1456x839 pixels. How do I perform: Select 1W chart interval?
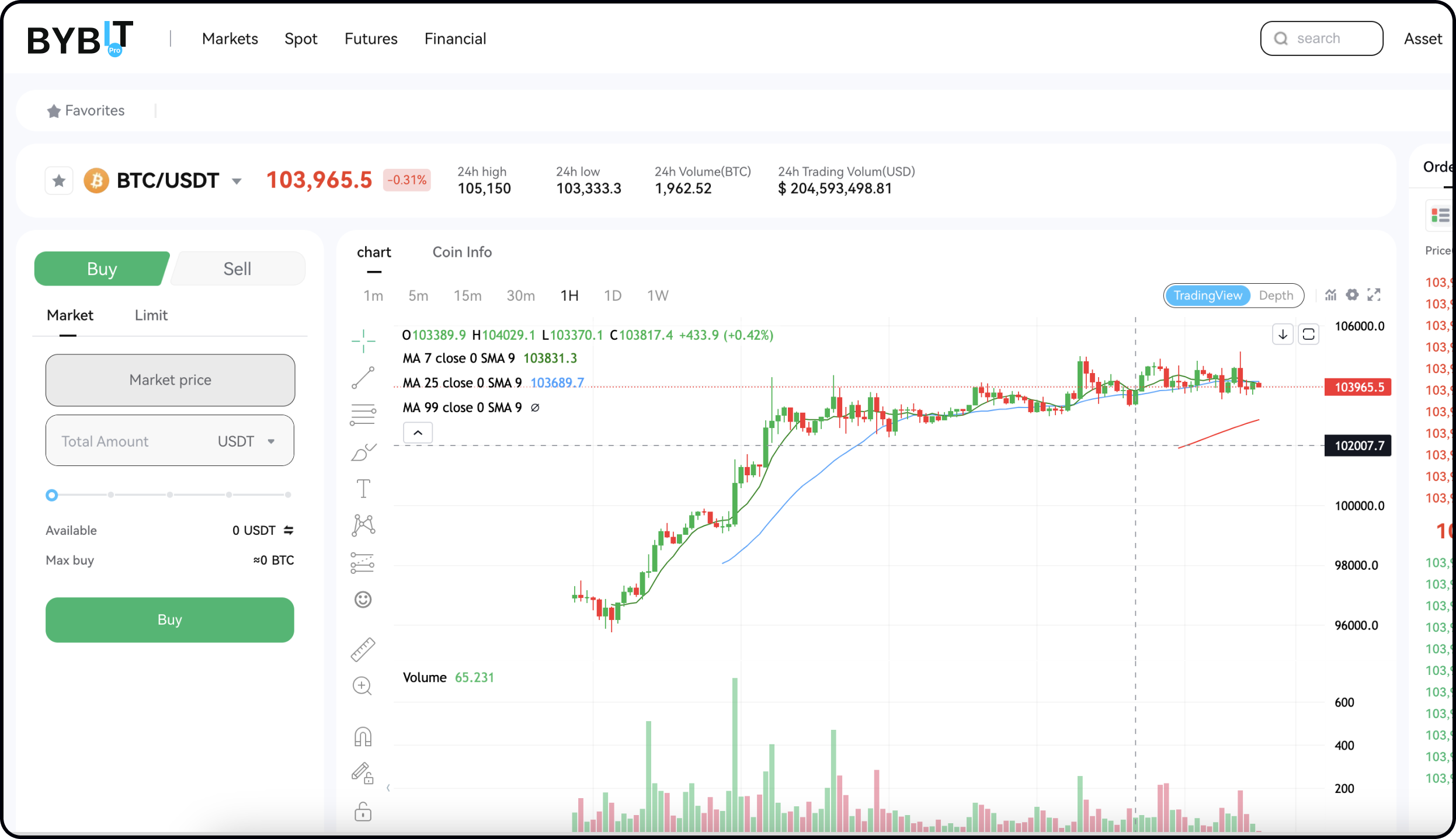(x=658, y=296)
